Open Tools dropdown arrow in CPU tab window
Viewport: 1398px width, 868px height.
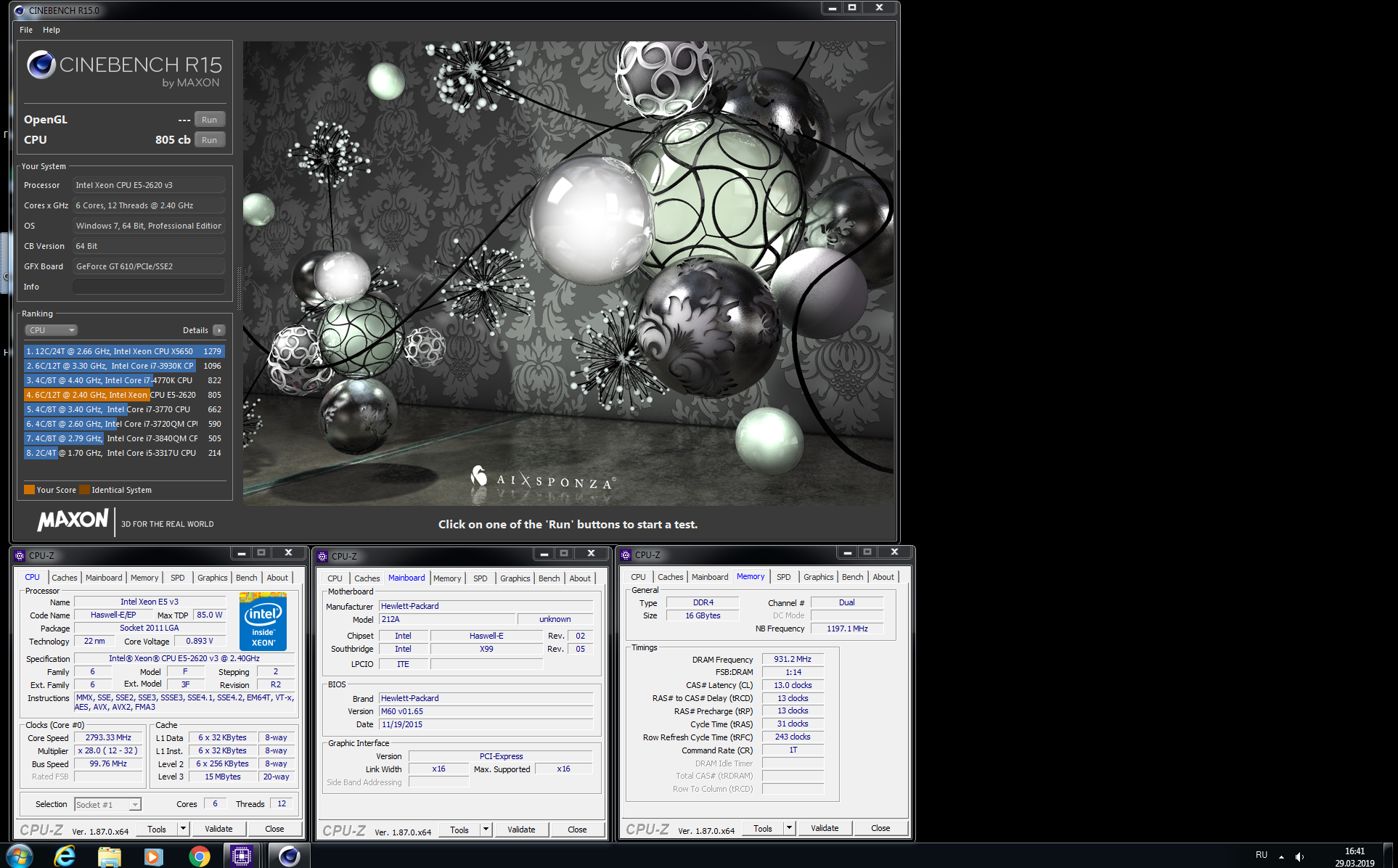pos(183,829)
